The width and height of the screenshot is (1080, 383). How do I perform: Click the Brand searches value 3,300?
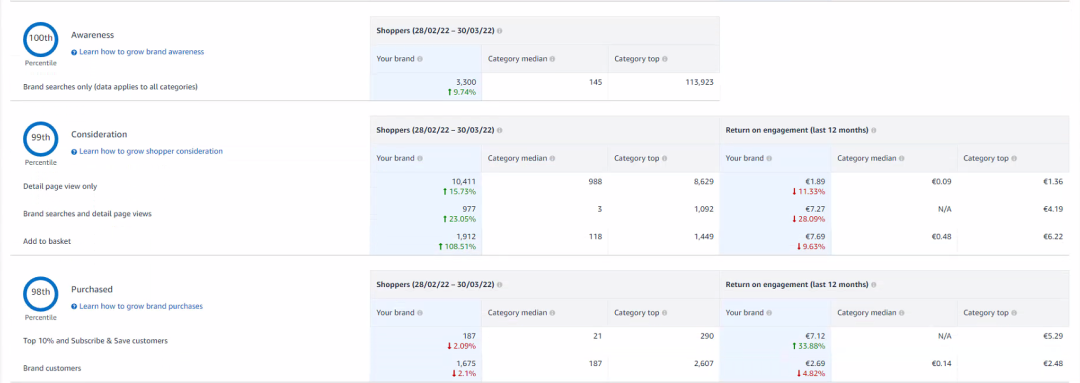pyautogui.click(x=466, y=82)
